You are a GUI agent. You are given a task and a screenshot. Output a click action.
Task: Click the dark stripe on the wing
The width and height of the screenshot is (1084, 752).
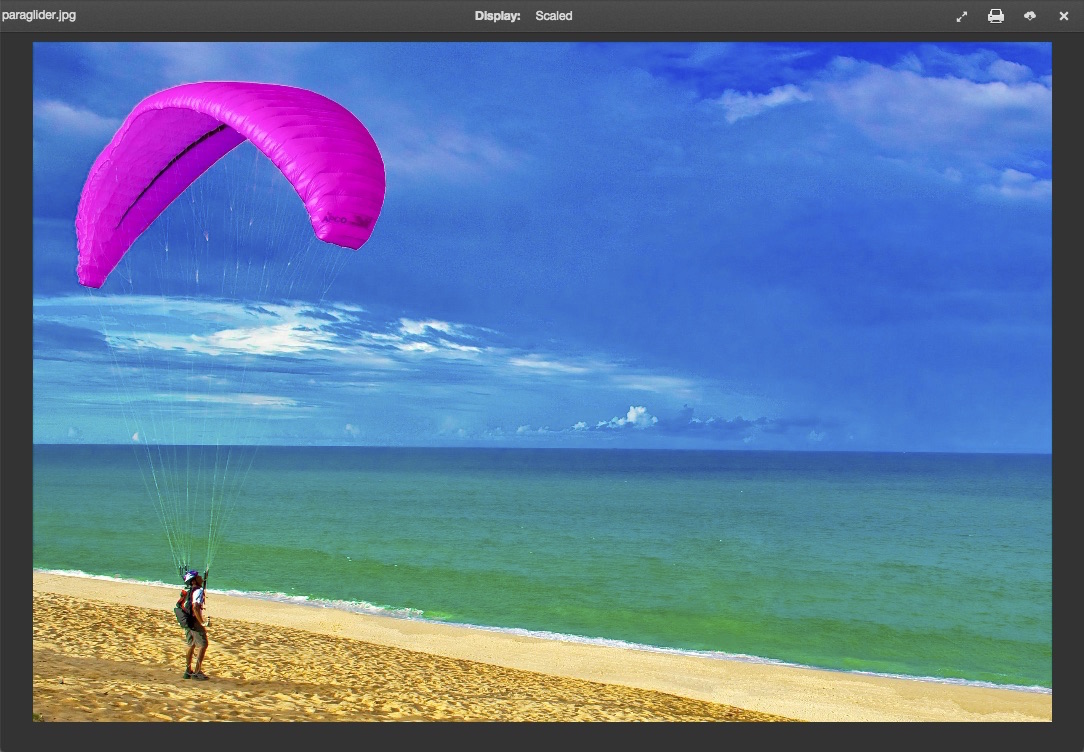click(170, 170)
